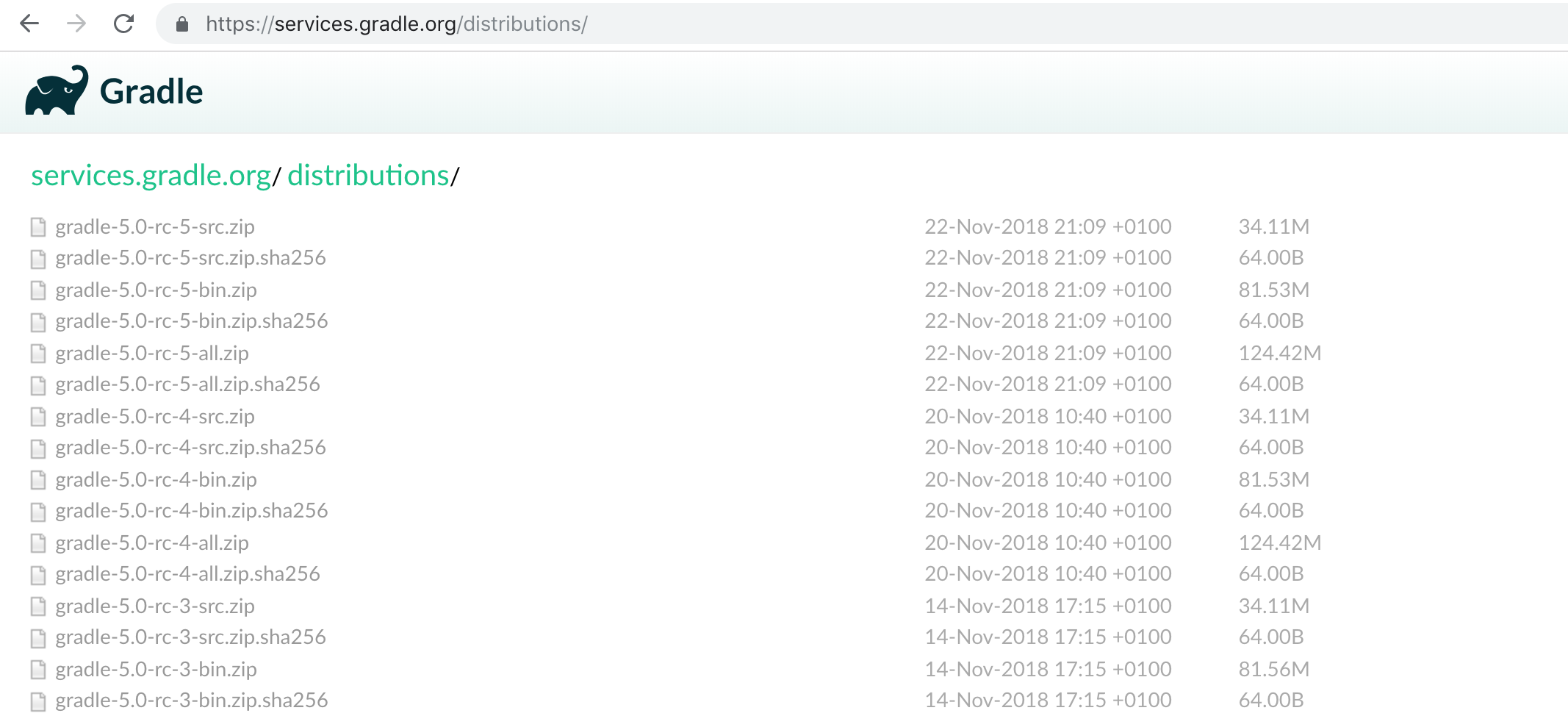Open gradle-5.0-rc-3-bin.zip.sha256

coord(192,700)
